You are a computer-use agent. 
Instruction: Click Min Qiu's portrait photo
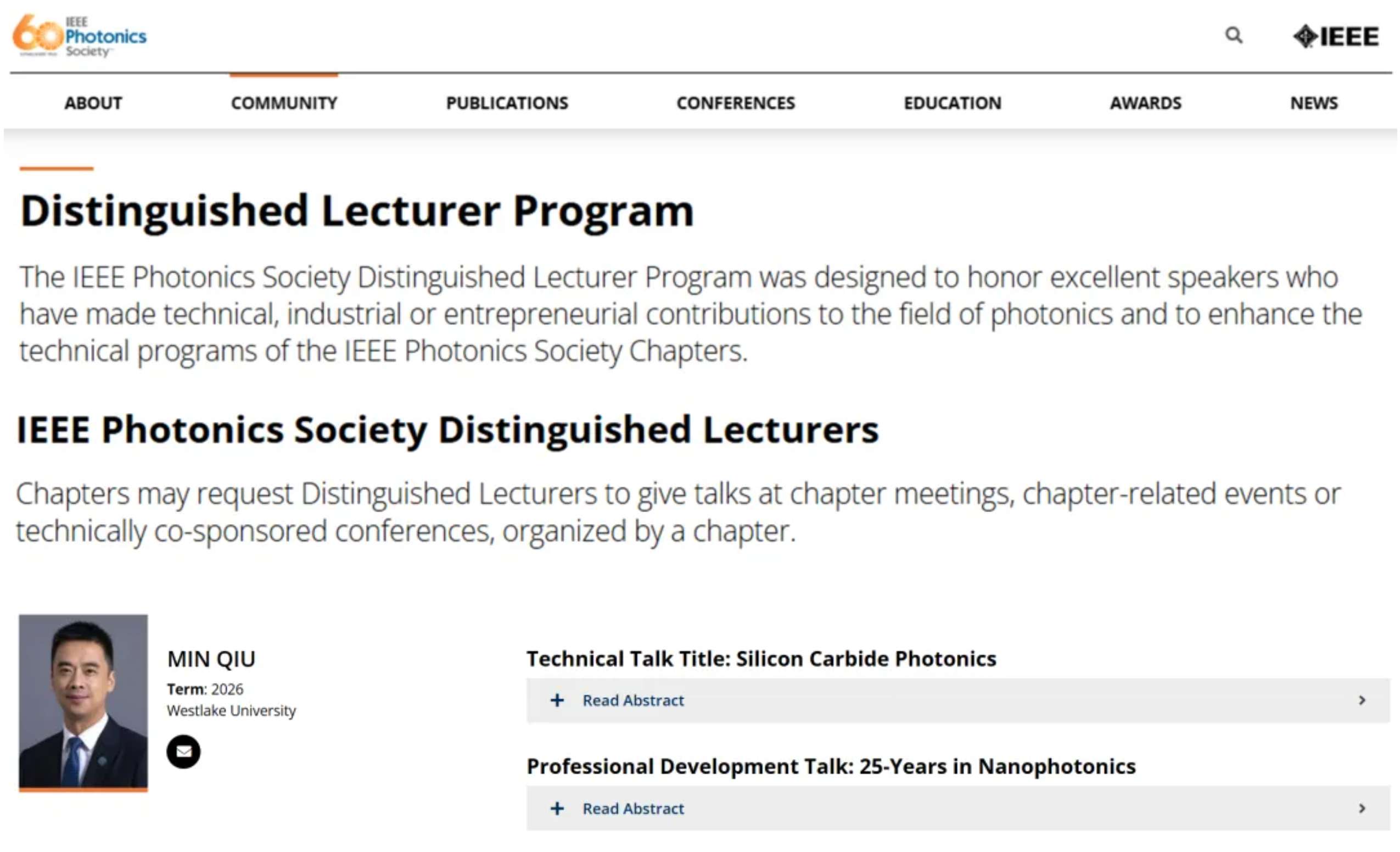pos(83,701)
